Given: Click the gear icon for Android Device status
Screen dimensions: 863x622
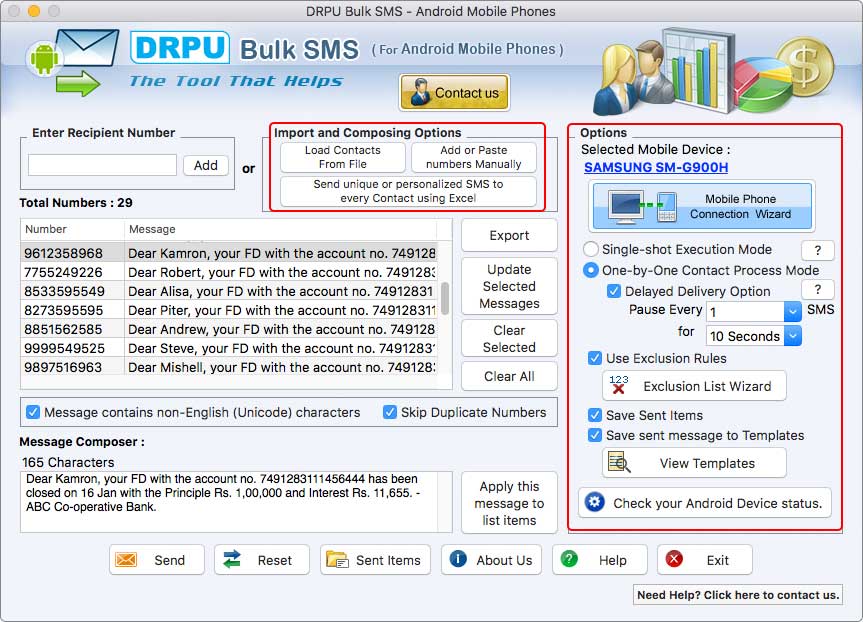Looking at the screenshot, I should tap(594, 502).
